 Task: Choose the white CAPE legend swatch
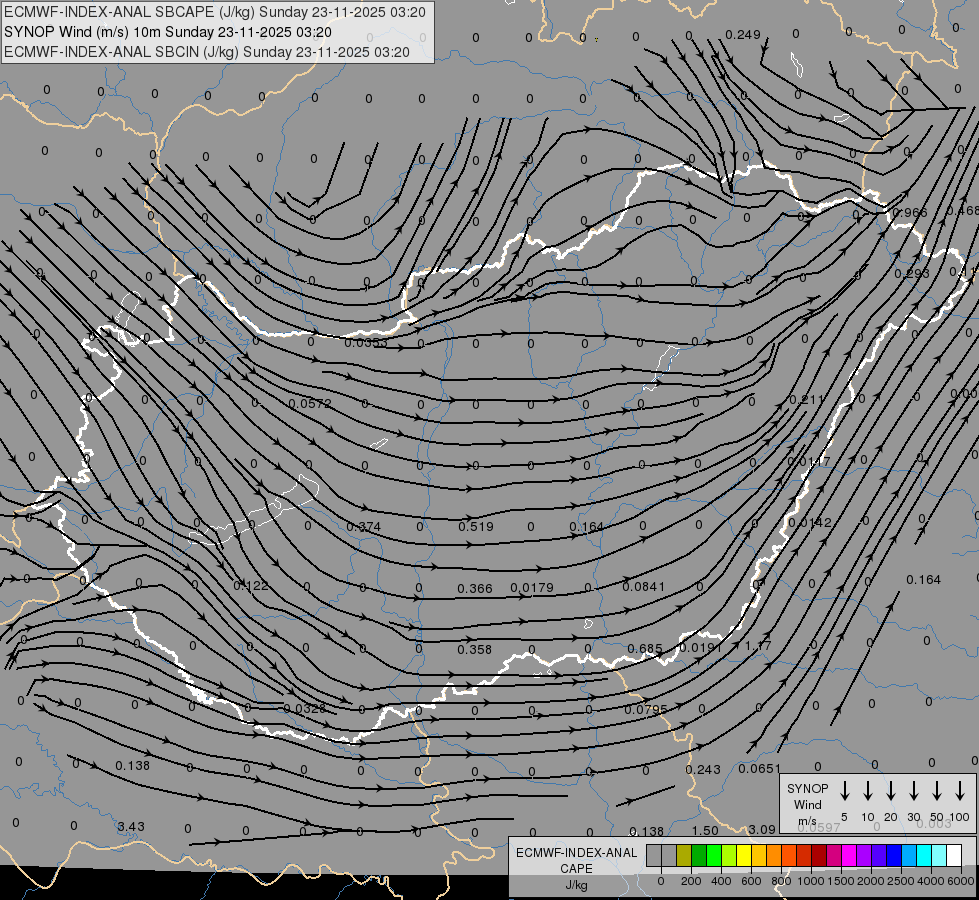(953, 855)
